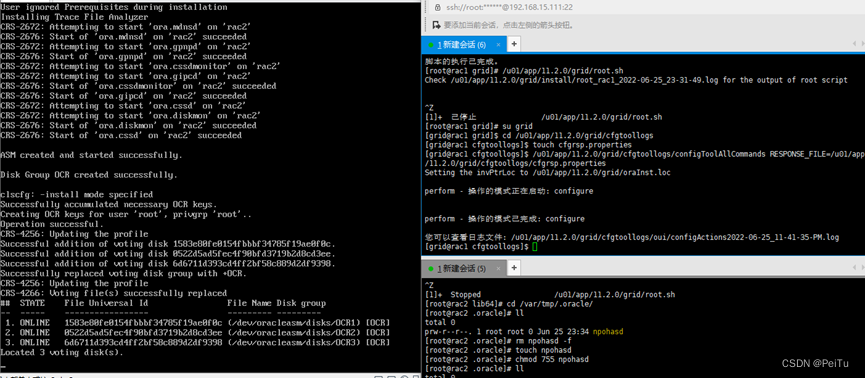865x378 pixels.
Task: Click the voting disk row for OCR3
Action: pos(195,343)
